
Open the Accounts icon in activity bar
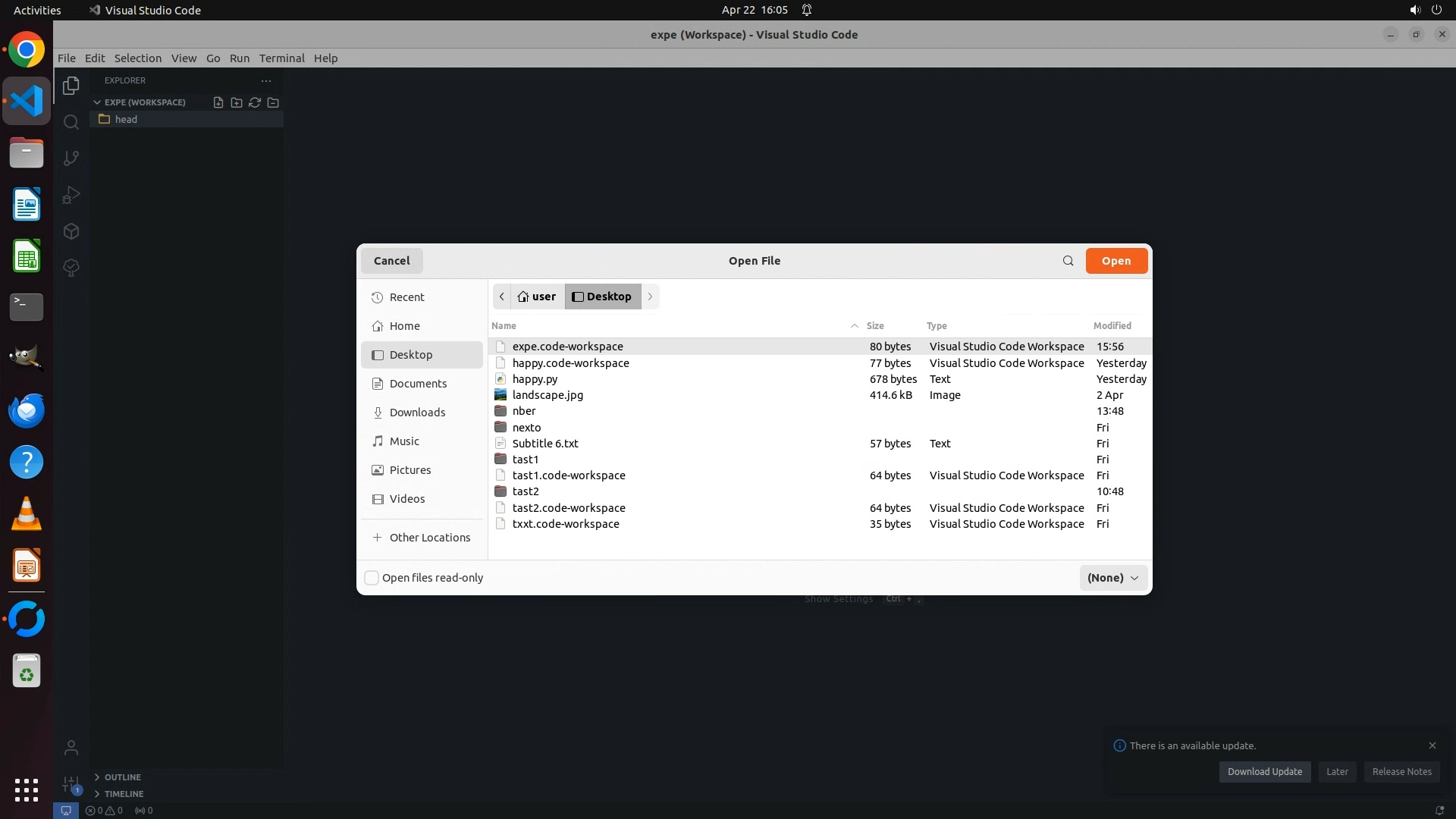point(71,748)
